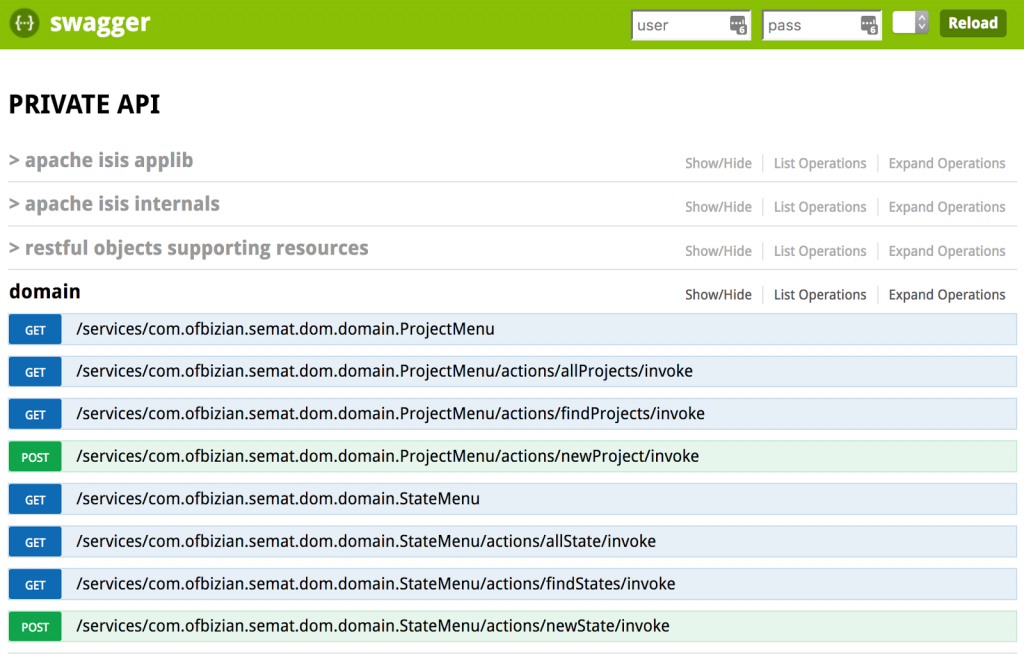Click Expand Operations for domain section
Image resolution: width=1024 pixels, height=661 pixels.
coord(946,295)
